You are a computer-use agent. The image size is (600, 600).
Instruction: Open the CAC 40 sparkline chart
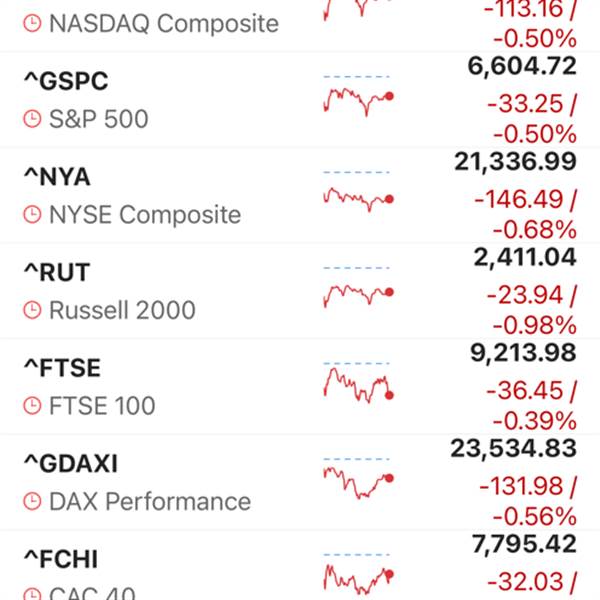[357, 578]
